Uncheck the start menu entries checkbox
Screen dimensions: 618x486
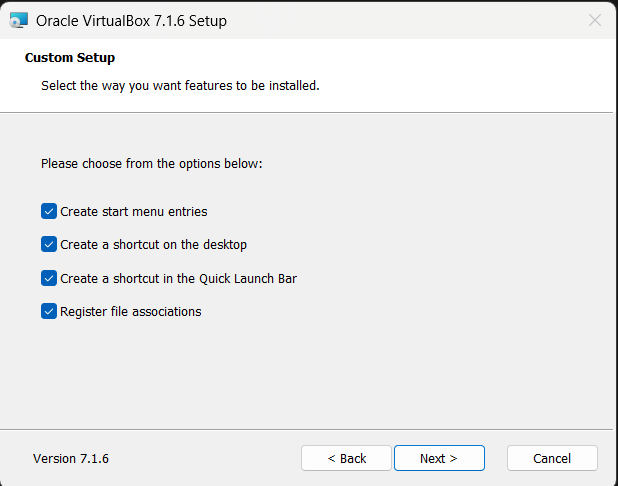tap(49, 211)
